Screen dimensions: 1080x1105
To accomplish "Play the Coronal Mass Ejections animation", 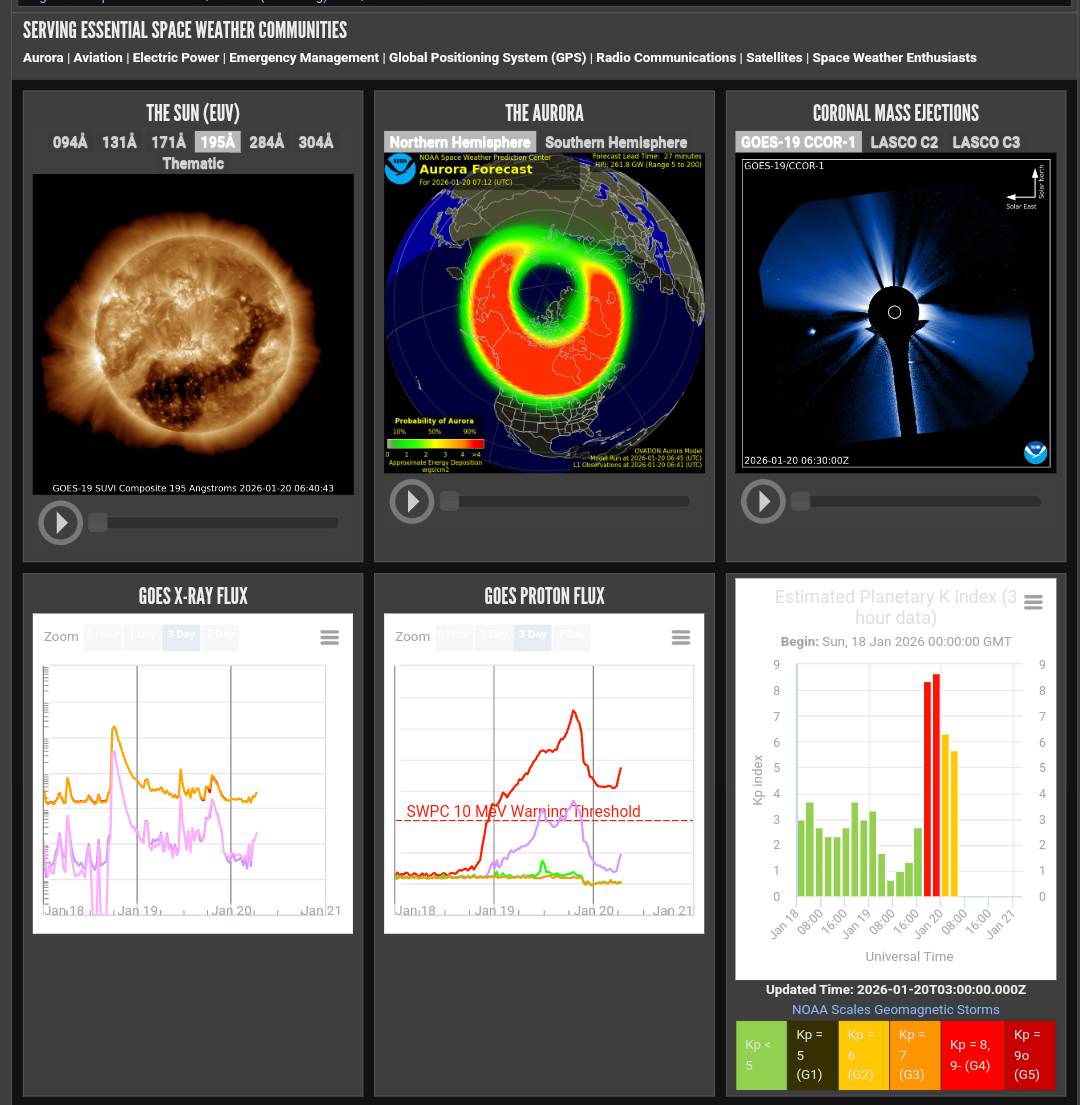I will coord(763,502).
